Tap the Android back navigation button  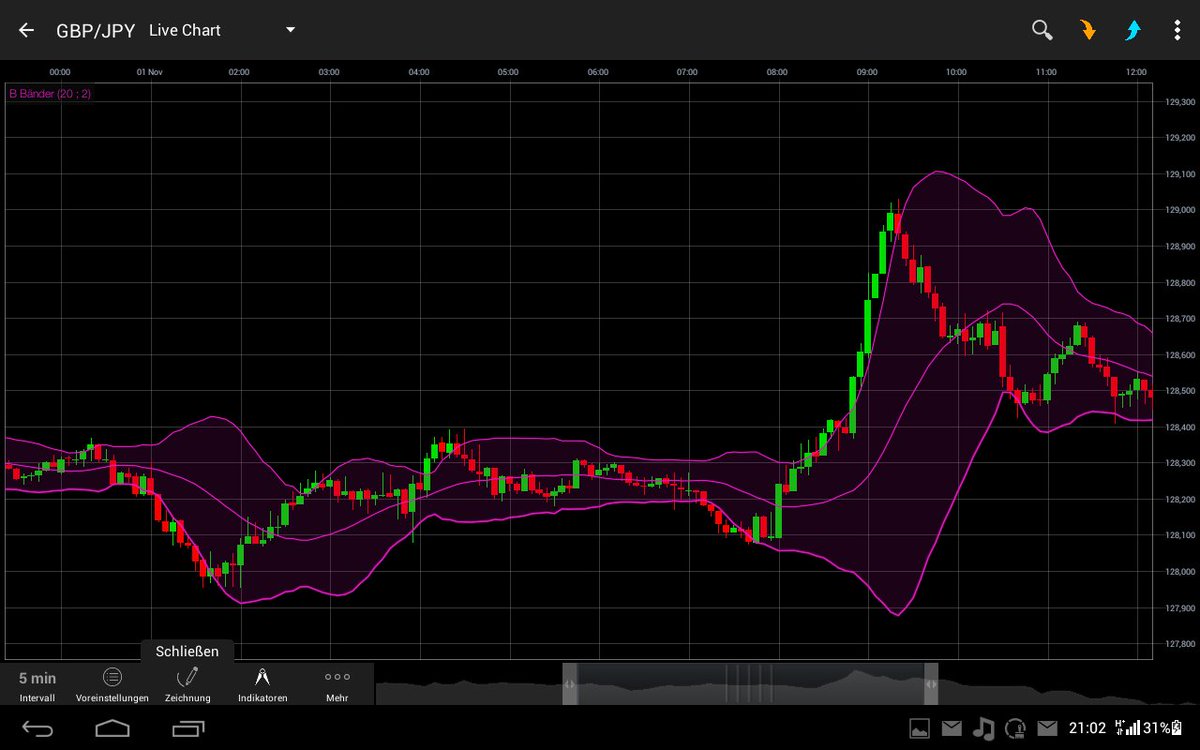point(37,728)
